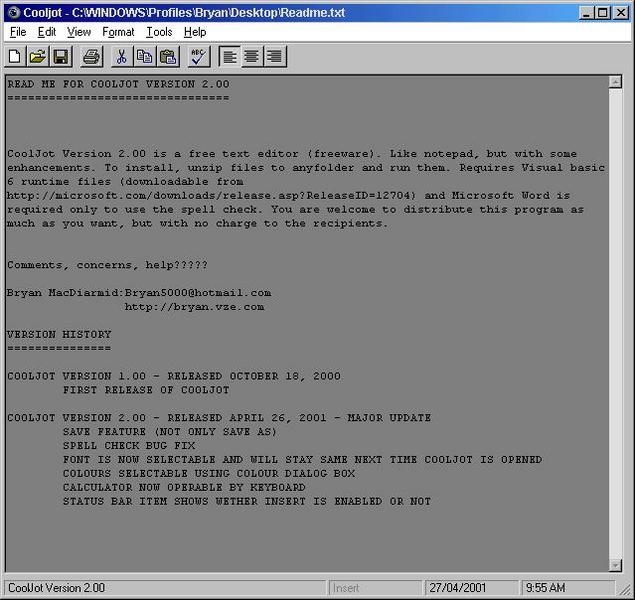Click the line CALCULATOR NOW OPERABLE BY KEYBOARD
The height and width of the screenshot is (600, 635).
tap(184, 487)
